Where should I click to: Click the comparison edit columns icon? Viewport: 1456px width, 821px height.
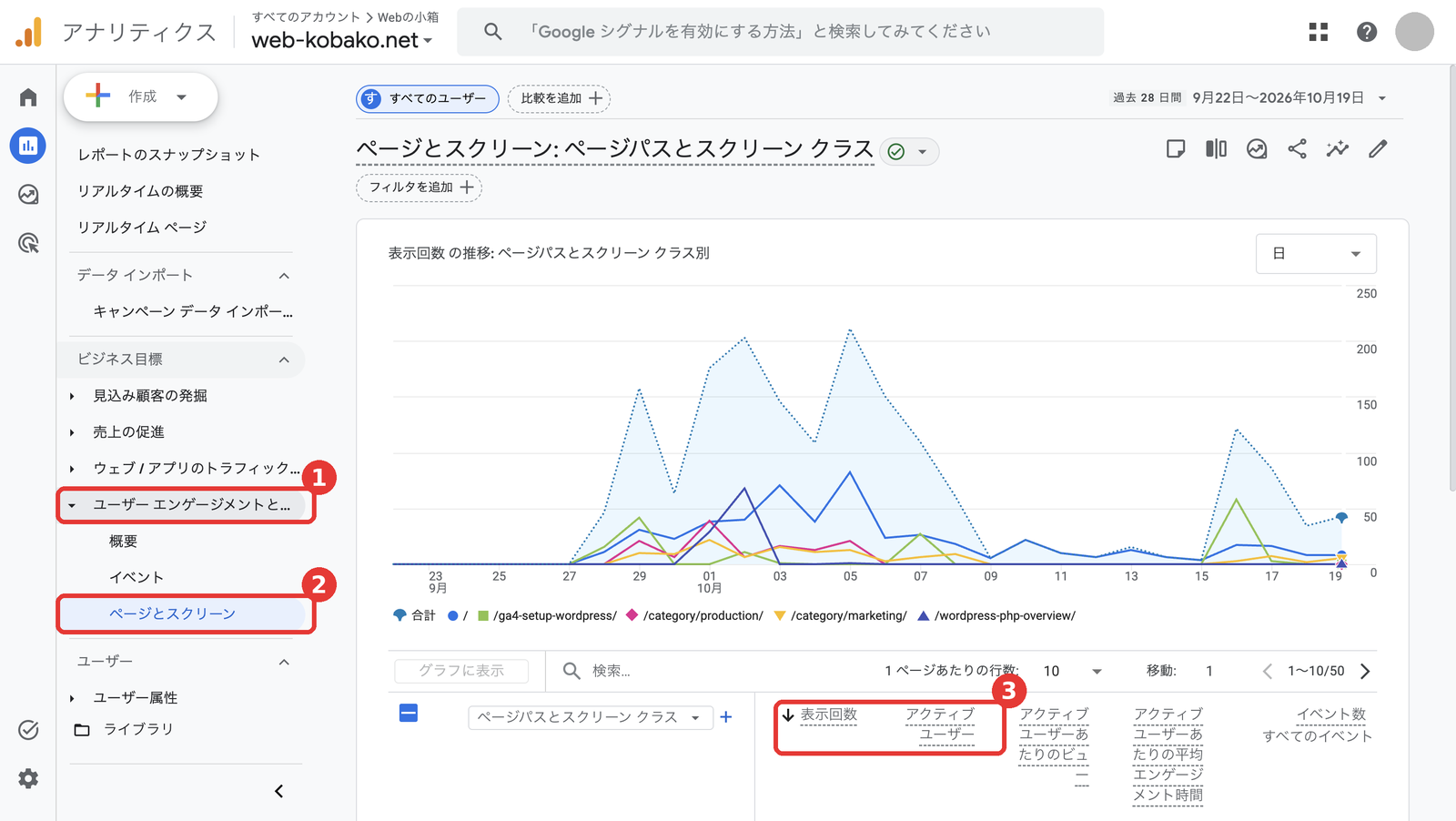click(x=1216, y=149)
